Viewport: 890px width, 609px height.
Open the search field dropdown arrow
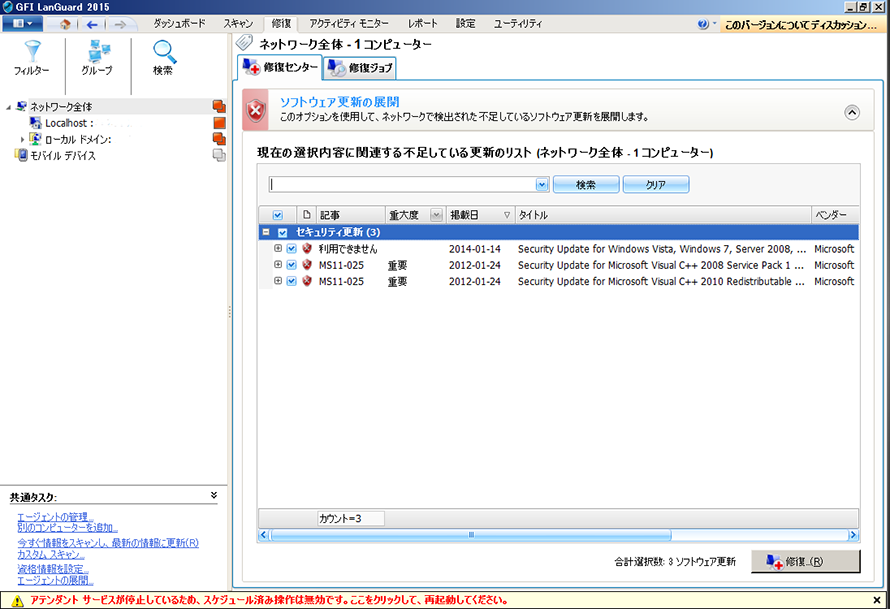(x=541, y=184)
